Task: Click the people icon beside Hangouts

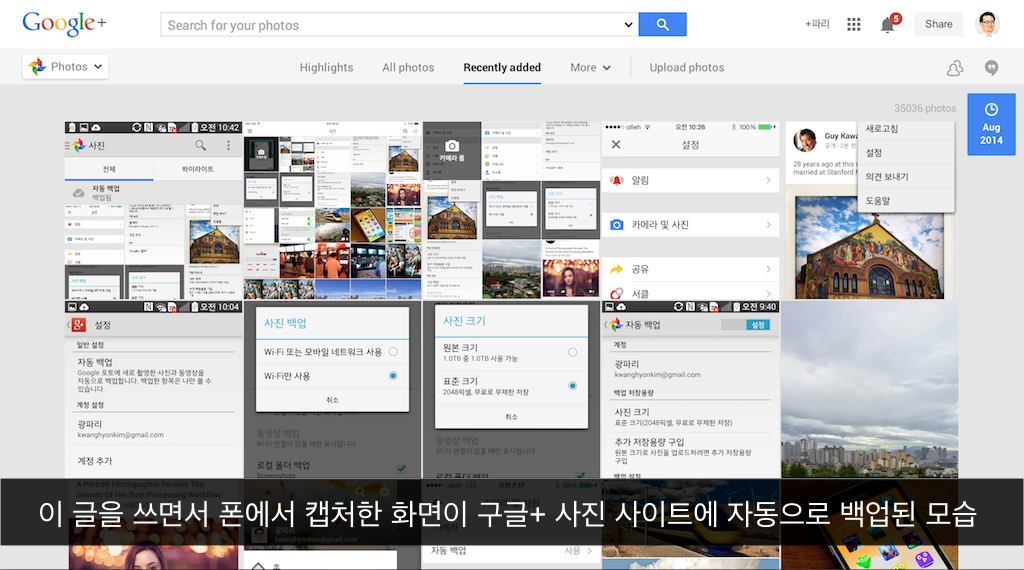Action: tap(955, 67)
